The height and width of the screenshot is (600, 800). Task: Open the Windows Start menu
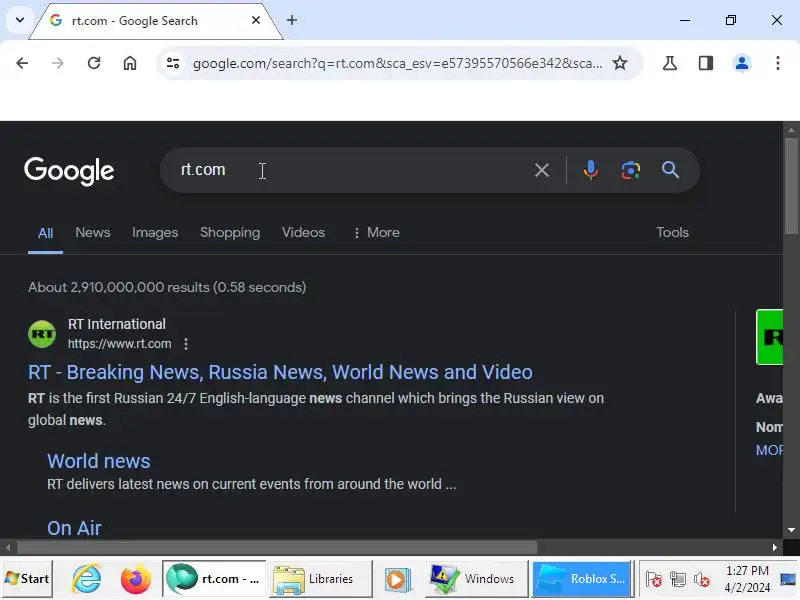point(27,579)
